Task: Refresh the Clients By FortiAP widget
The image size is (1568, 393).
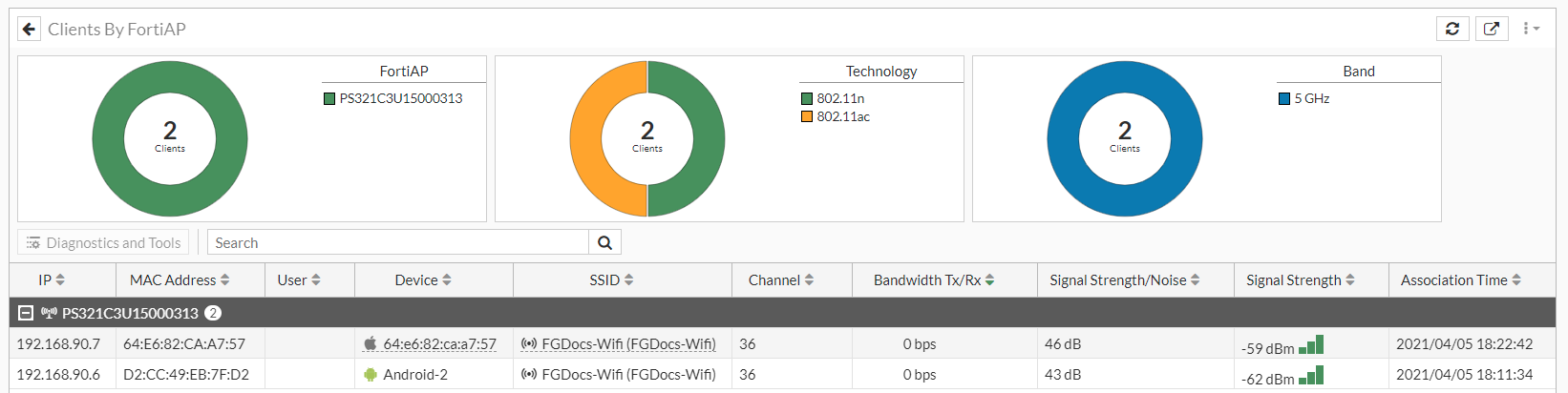Action: click(1452, 30)
